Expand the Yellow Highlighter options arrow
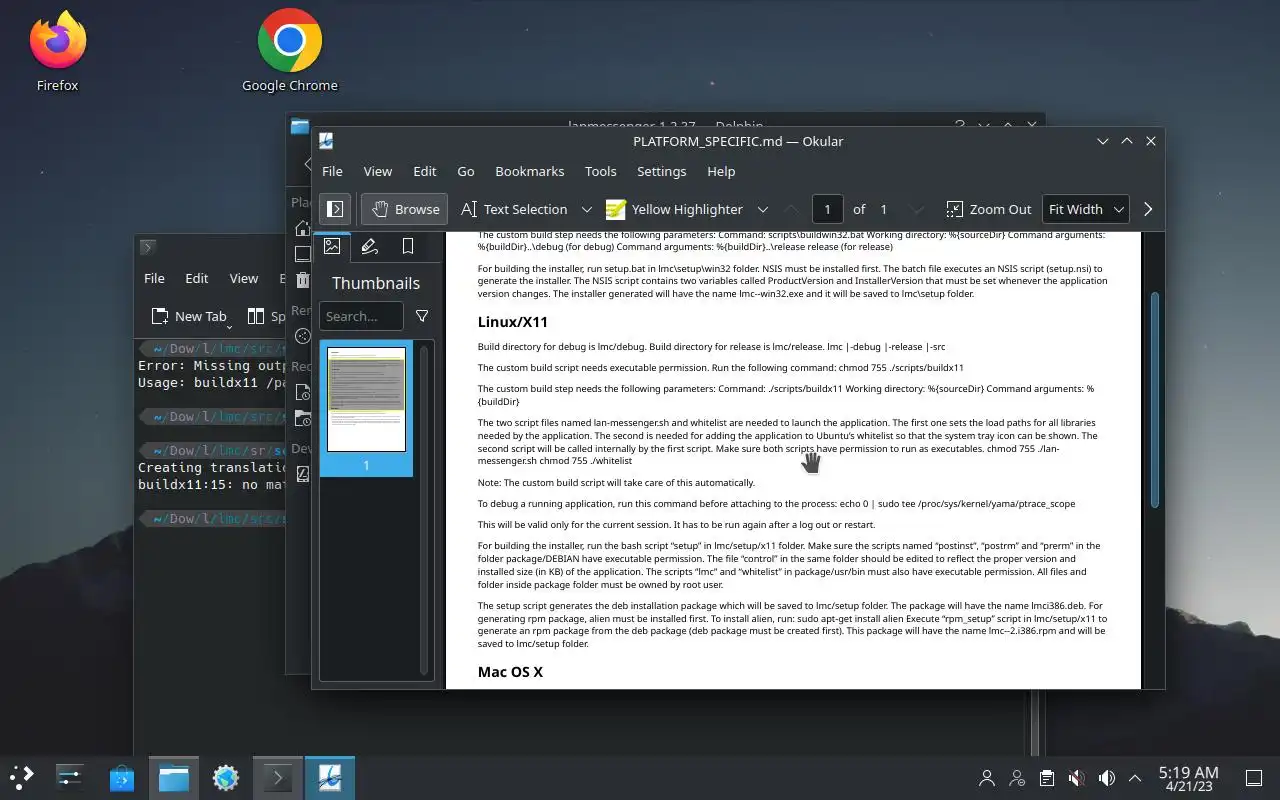This screenshot has width=1280, height=800. pyautogui.click(x=762, y=209)
